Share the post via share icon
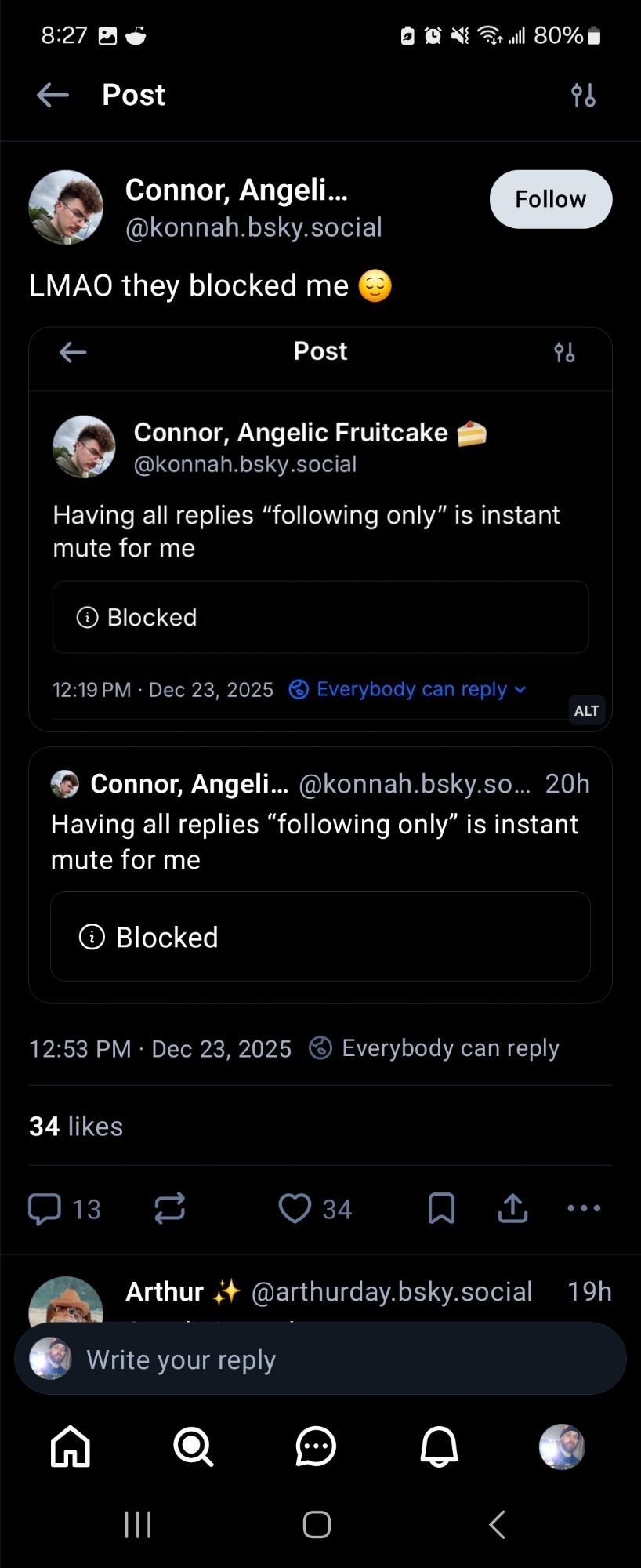The image size is (641, 1568). click(512, 1208)
